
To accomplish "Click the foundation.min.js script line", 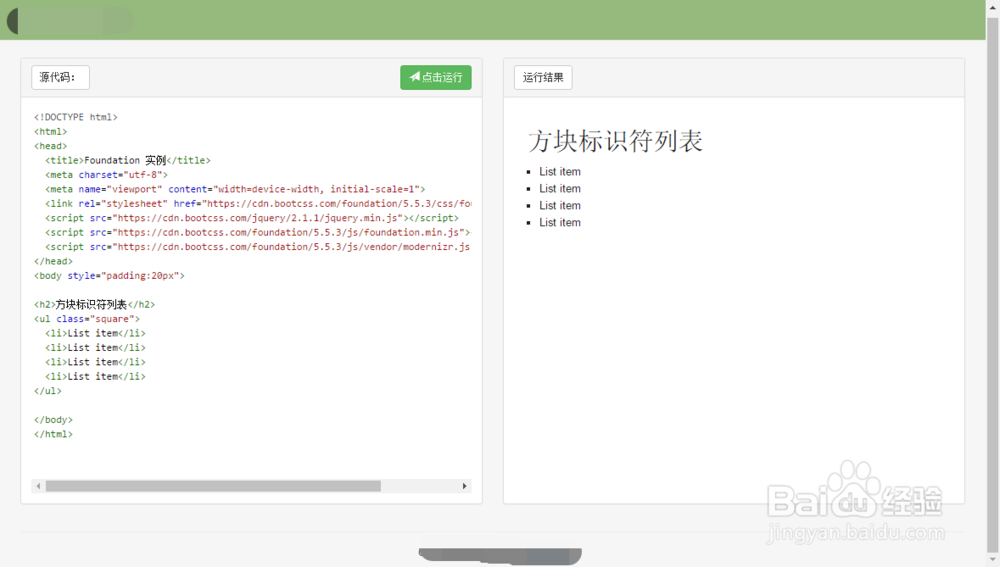I will (258, 232).
